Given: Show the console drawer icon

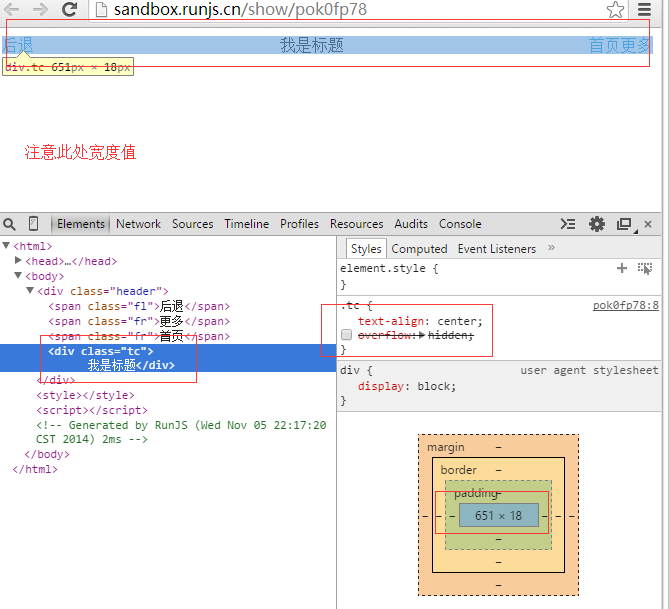Looking at the screenshot, I should (567, 224).
